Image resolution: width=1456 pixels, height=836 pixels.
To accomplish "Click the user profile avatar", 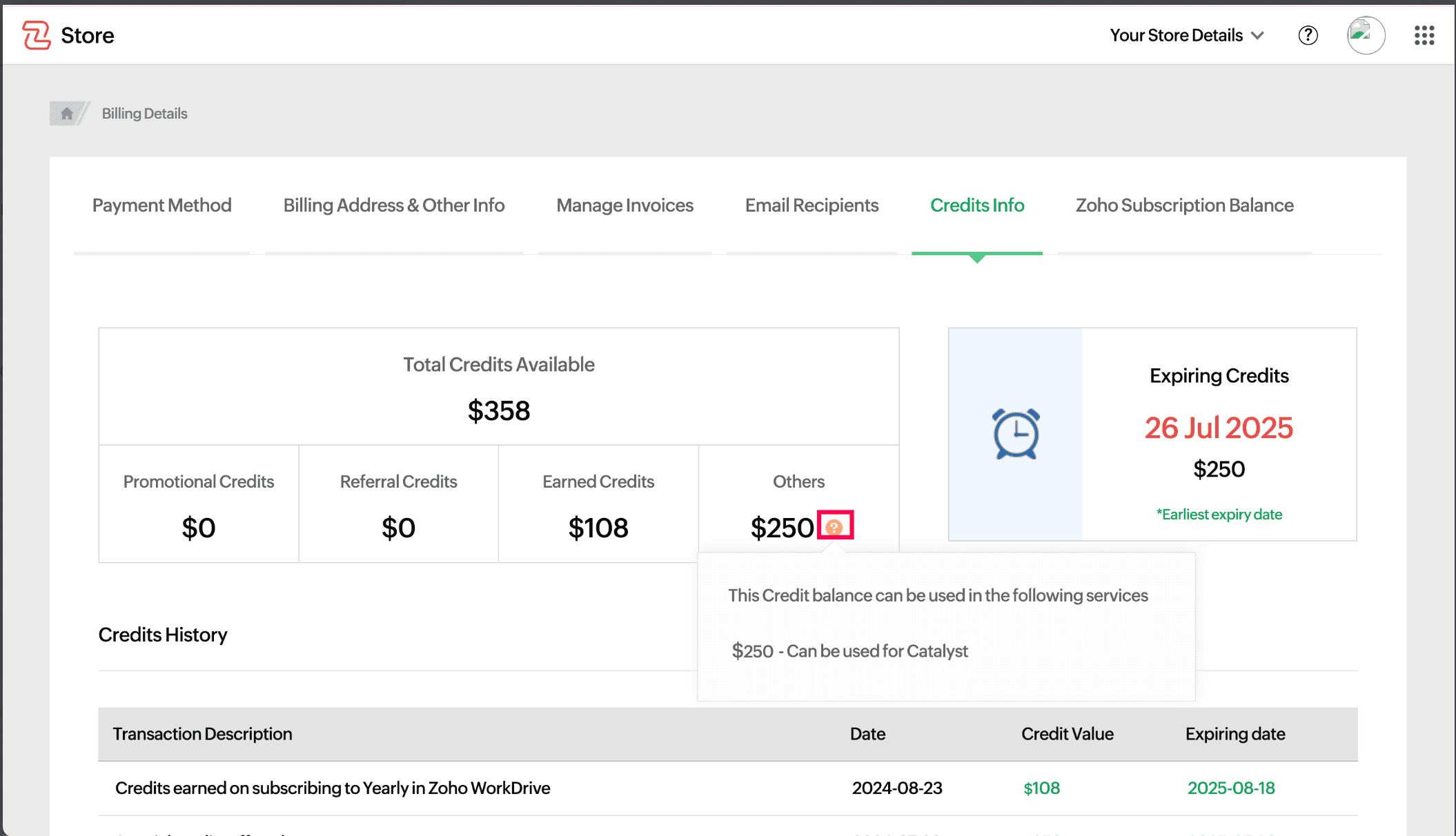I will 1366,35.
